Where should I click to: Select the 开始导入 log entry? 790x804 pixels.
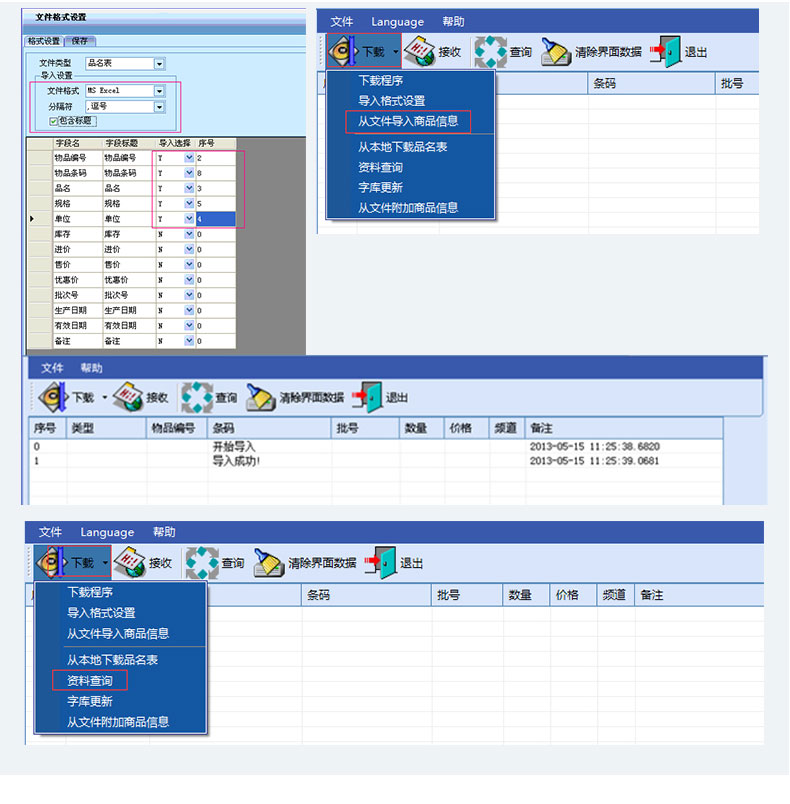(234, 447)
